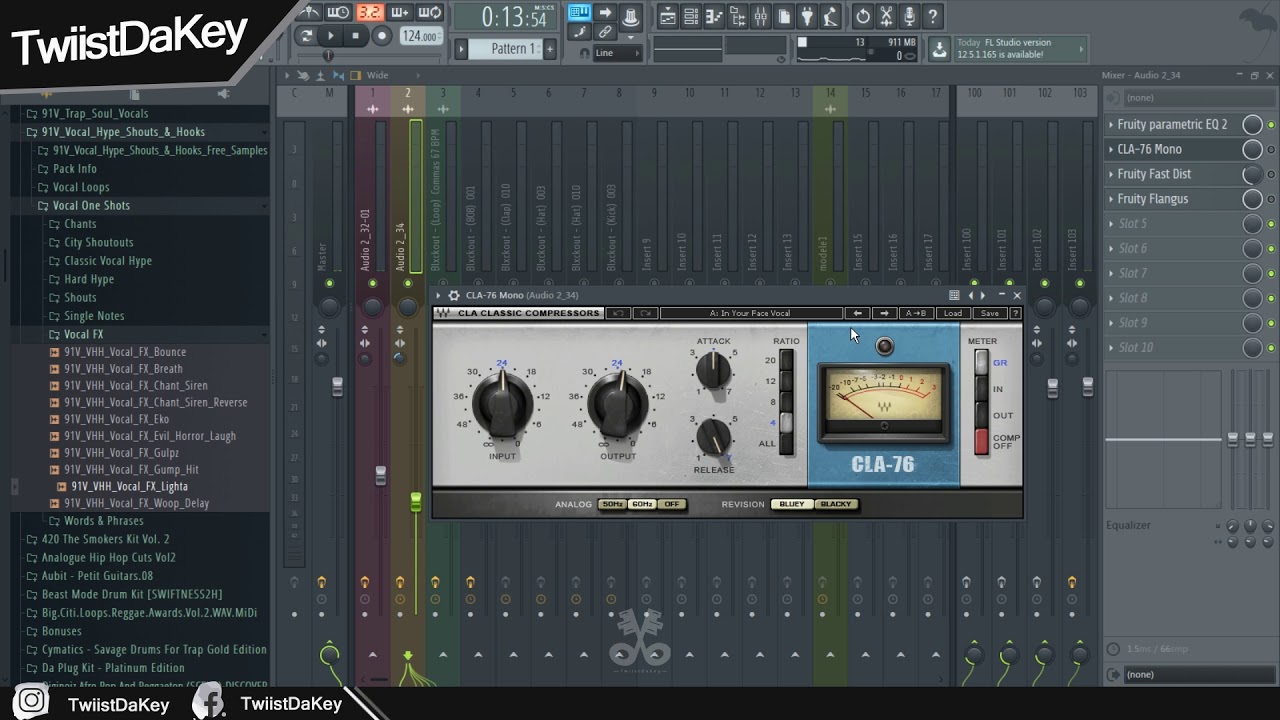The image size is (1280, 720).
Task: Toggle CLA-76 Mono slot enable LED
Action: tap(1271, 149)
